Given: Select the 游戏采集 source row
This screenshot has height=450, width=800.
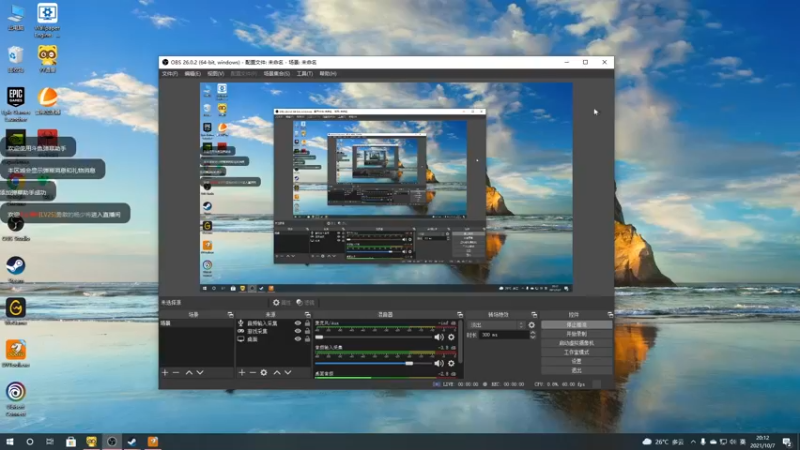Looking at the screenshot, I should click(x=273, y=331).
